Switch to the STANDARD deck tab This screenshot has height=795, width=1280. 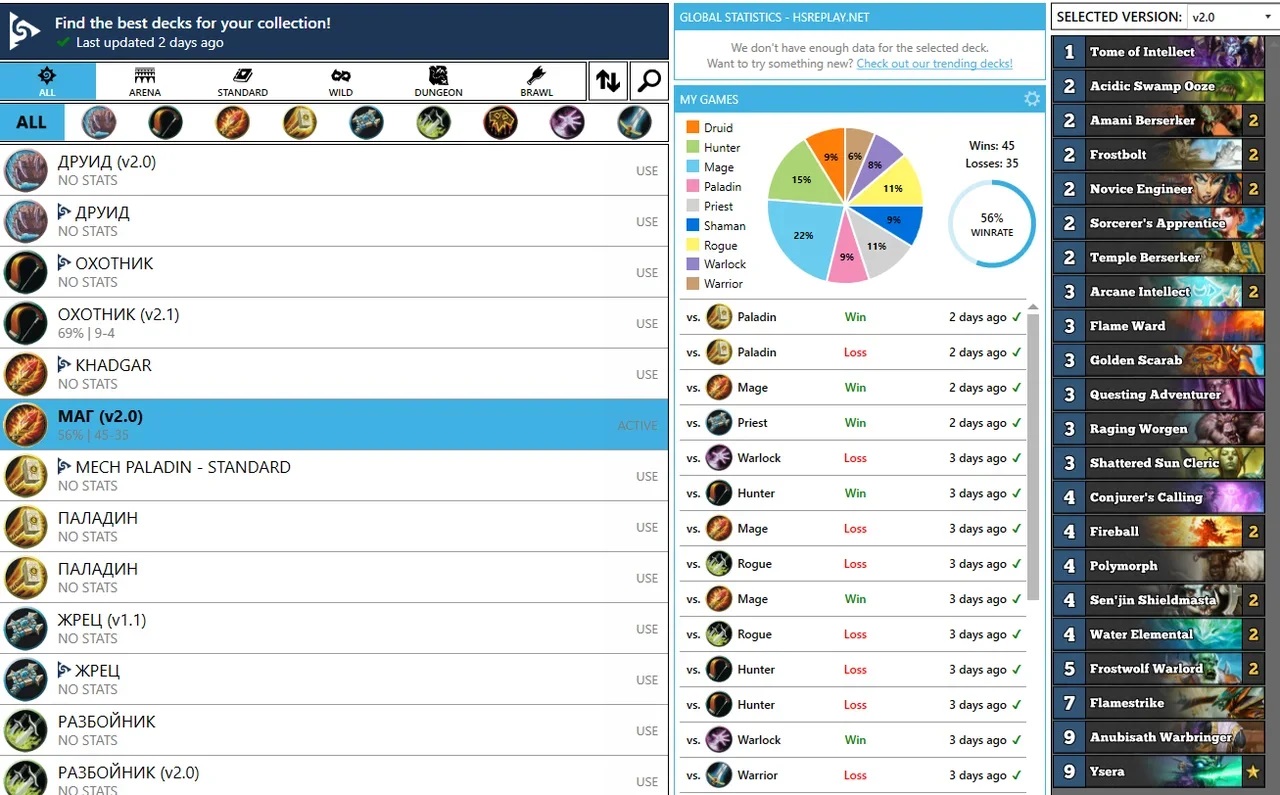243,81
